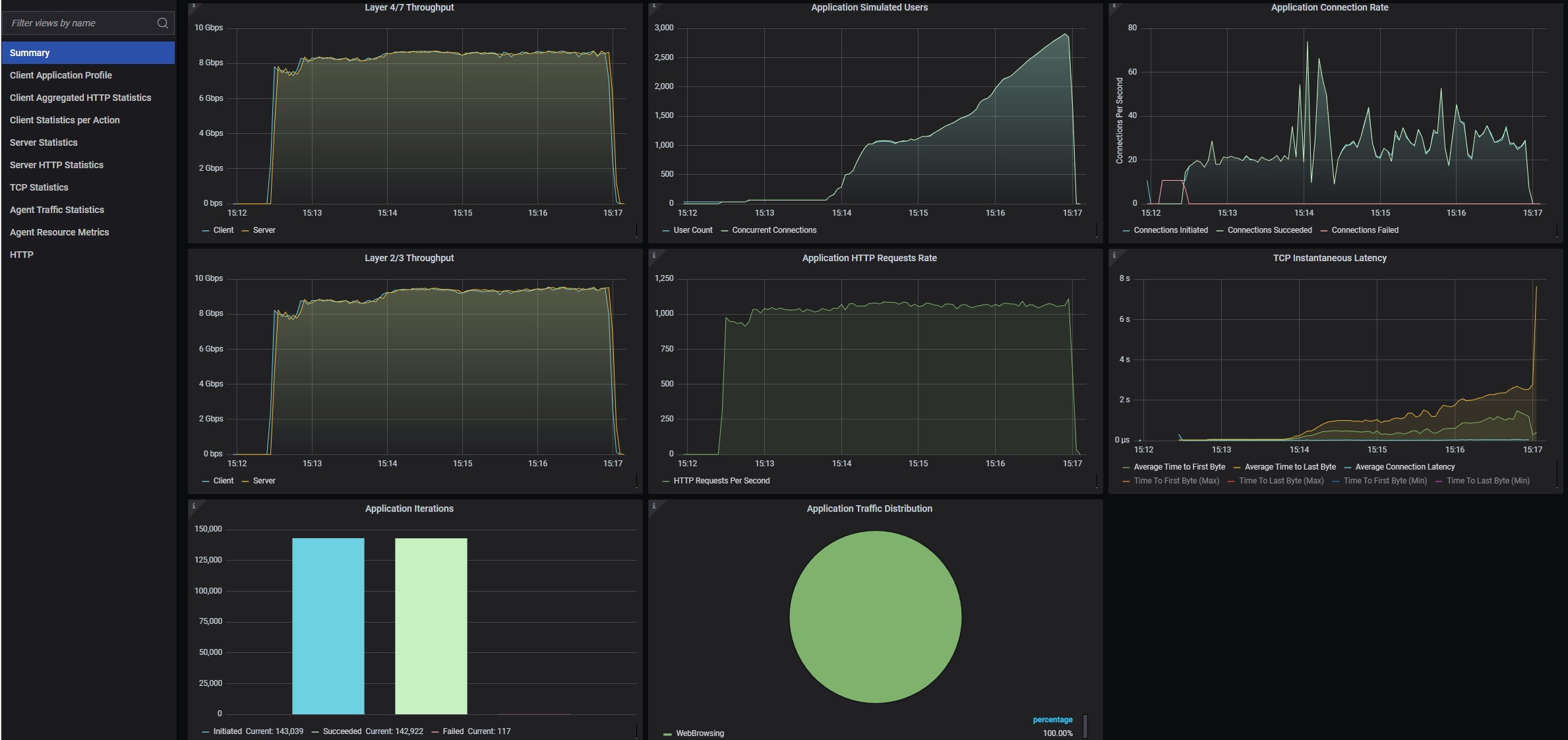Image resolution: width=1568 pixels, height=740 pixels.
Task: Open Application Iterations panel title menu
Action: click(x=409, y=509)
